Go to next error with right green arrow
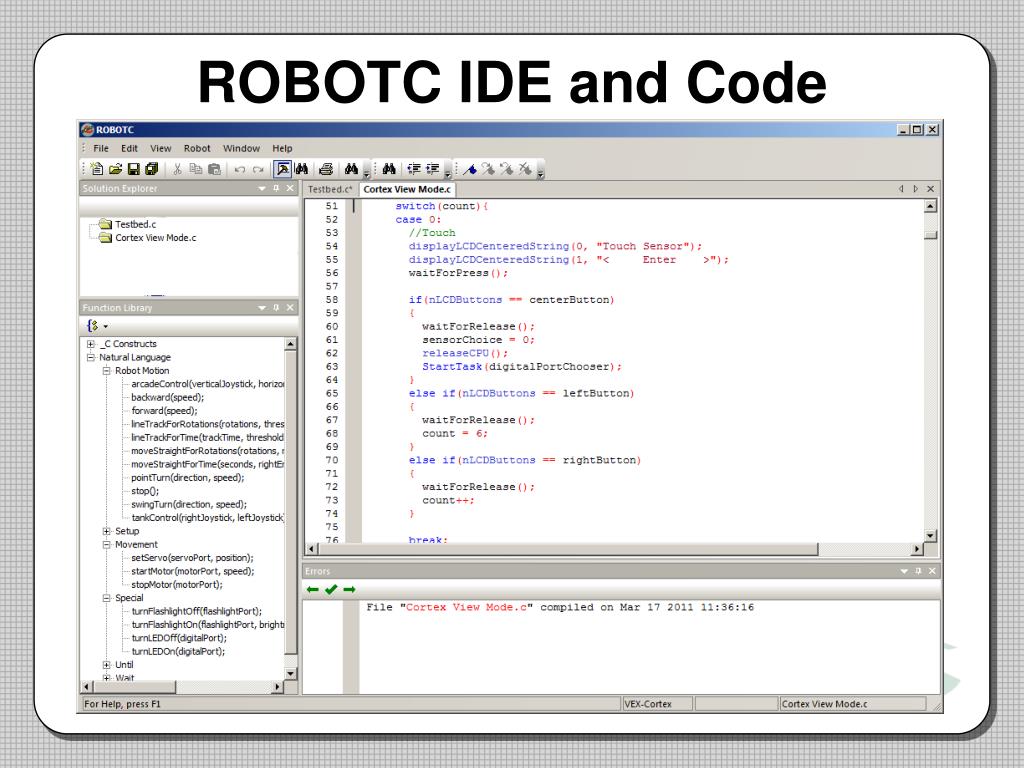 click(349, 590)
